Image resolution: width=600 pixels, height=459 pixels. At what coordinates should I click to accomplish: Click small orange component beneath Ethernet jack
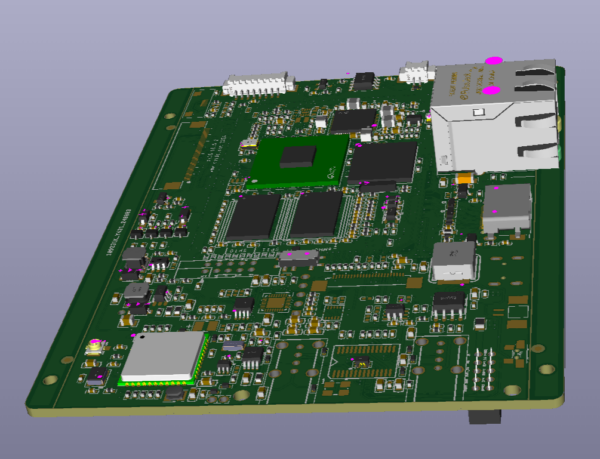tap(464, 178)
